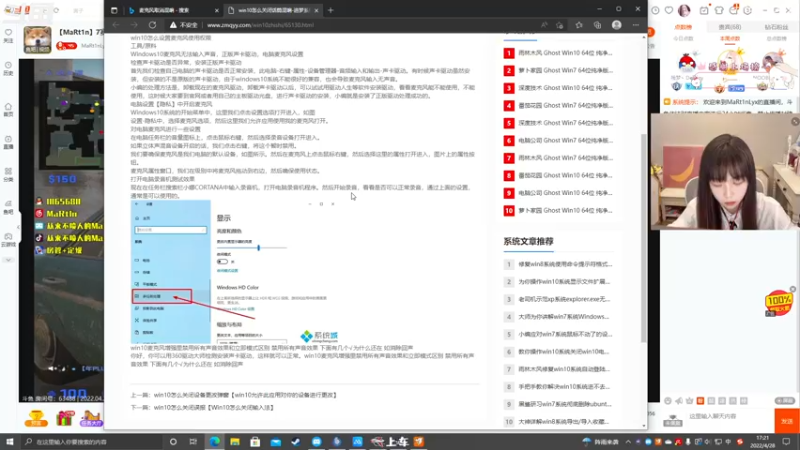Add page to favorites star icon

560,24
